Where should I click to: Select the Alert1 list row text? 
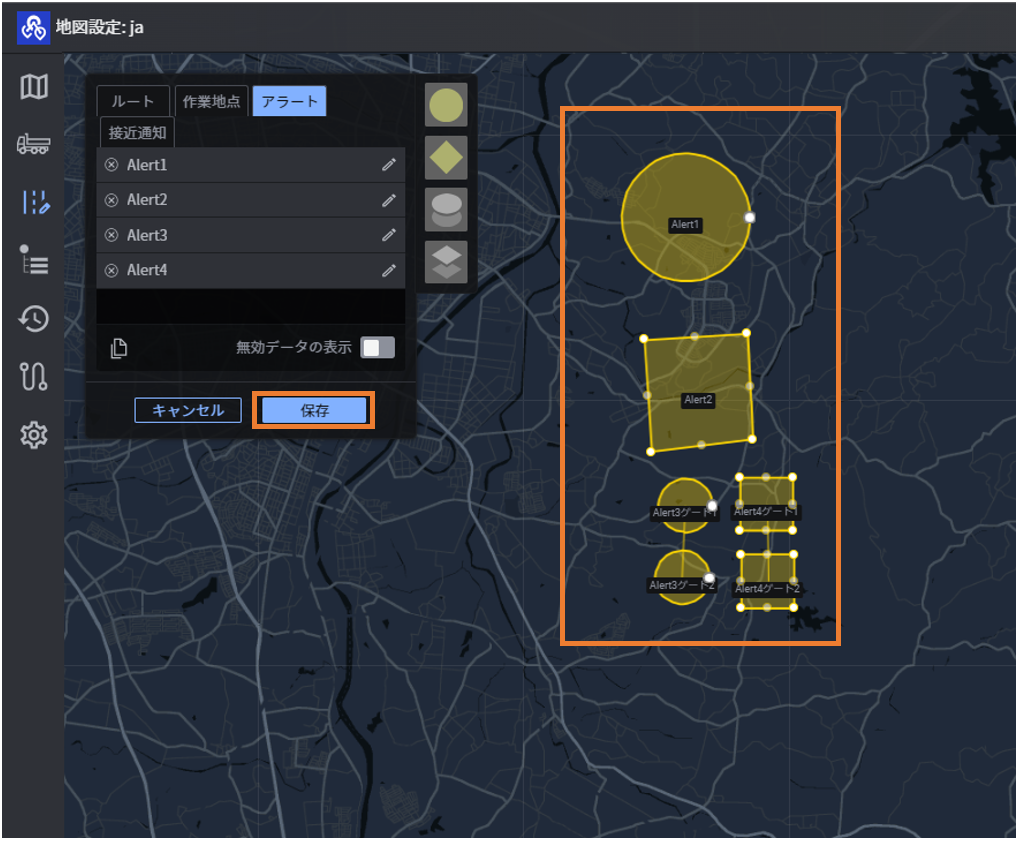click(147, 165)
